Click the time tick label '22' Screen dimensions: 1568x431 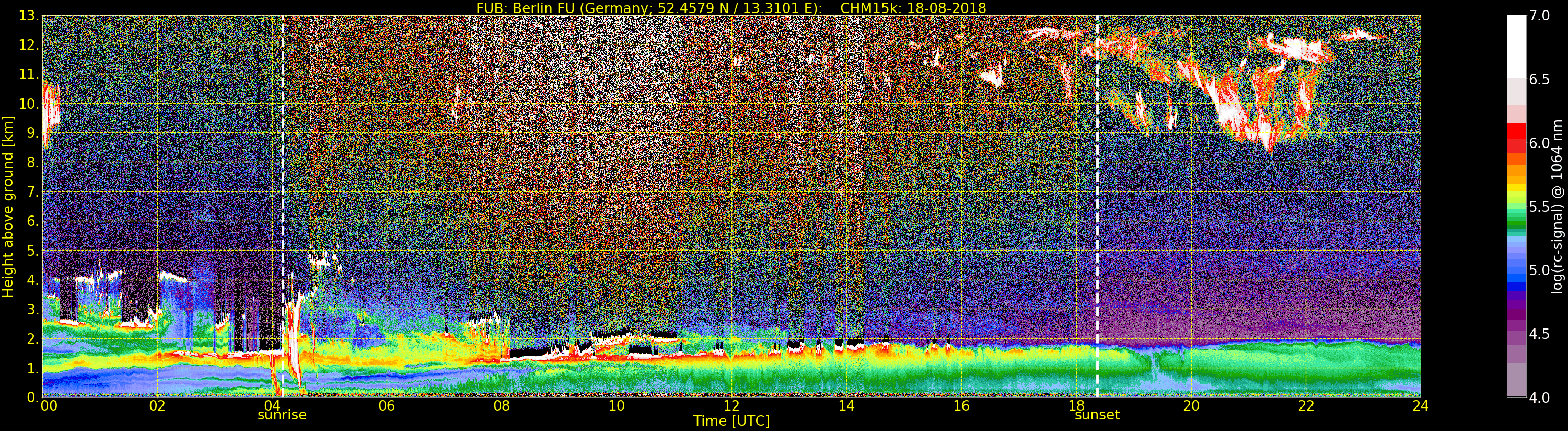pos(1306,405)
